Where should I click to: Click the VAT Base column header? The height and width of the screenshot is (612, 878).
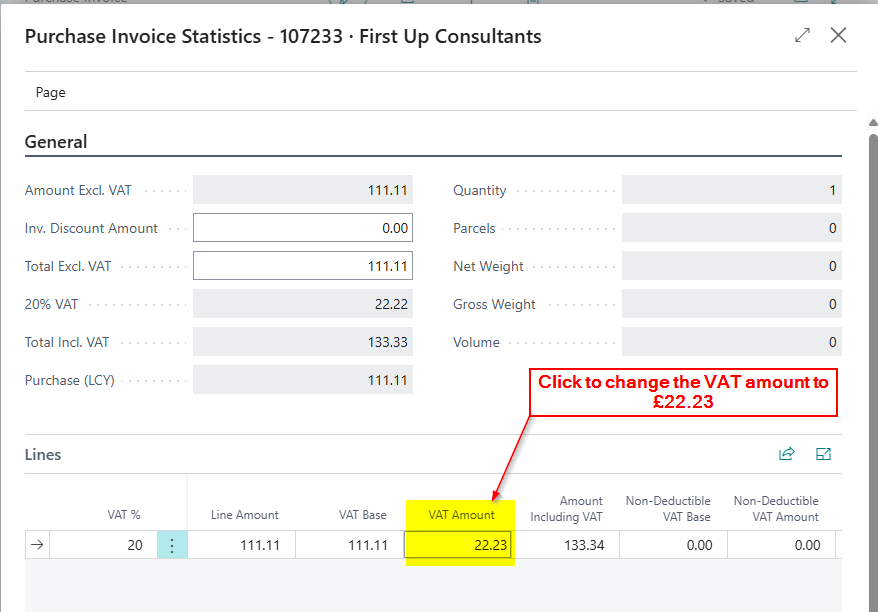click(362, 515)
